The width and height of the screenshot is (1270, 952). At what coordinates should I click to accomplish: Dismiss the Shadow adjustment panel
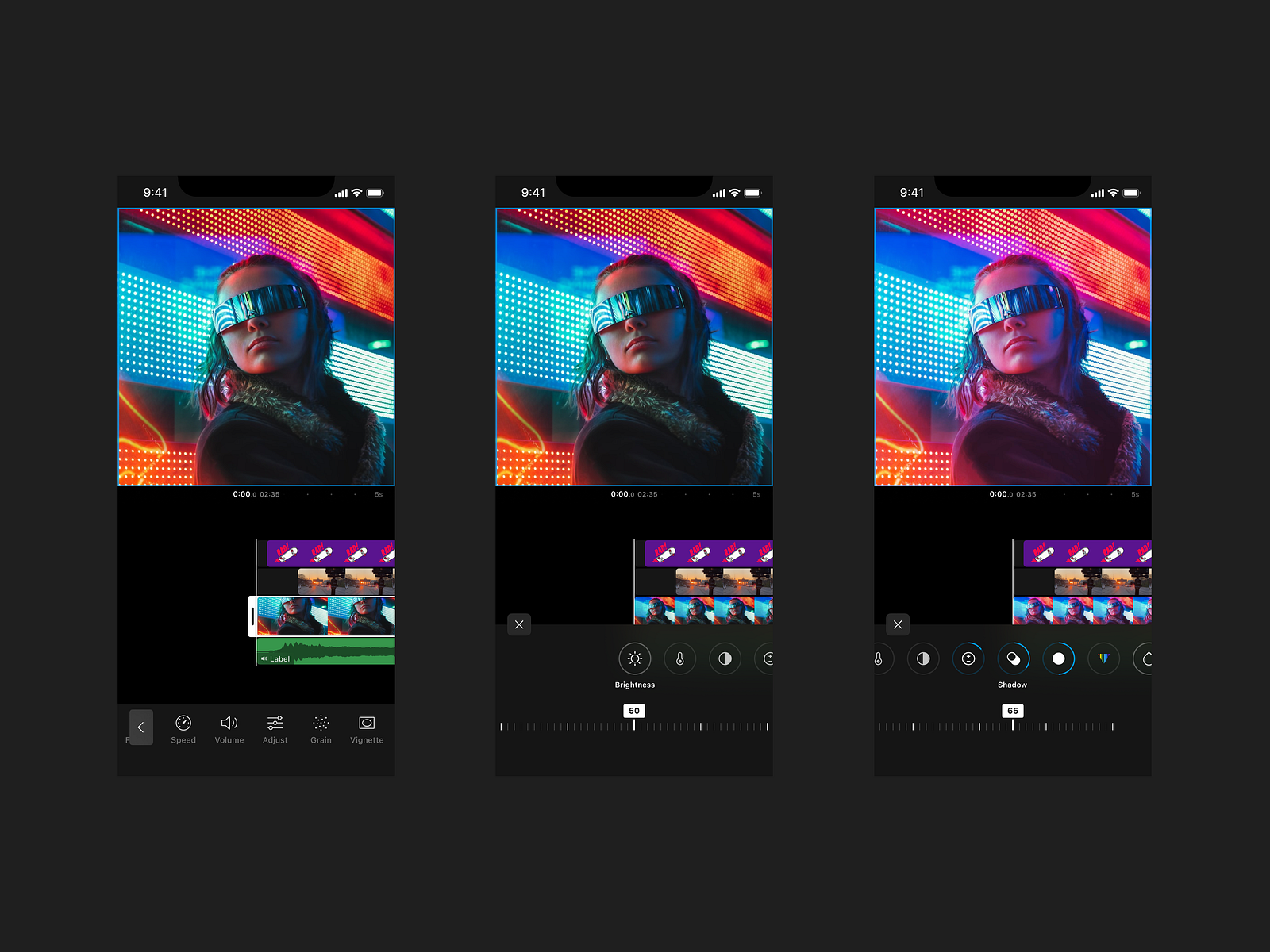(x=898, y=625)
